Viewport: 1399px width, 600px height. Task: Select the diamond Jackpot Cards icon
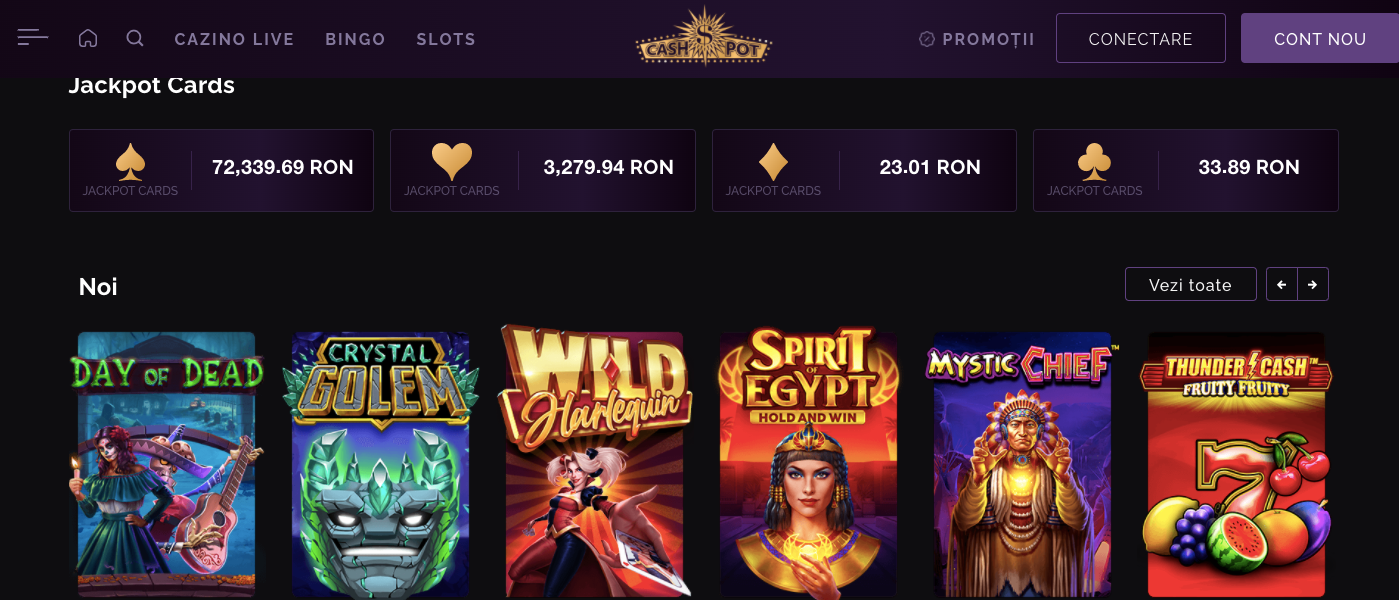click(773, 161)
